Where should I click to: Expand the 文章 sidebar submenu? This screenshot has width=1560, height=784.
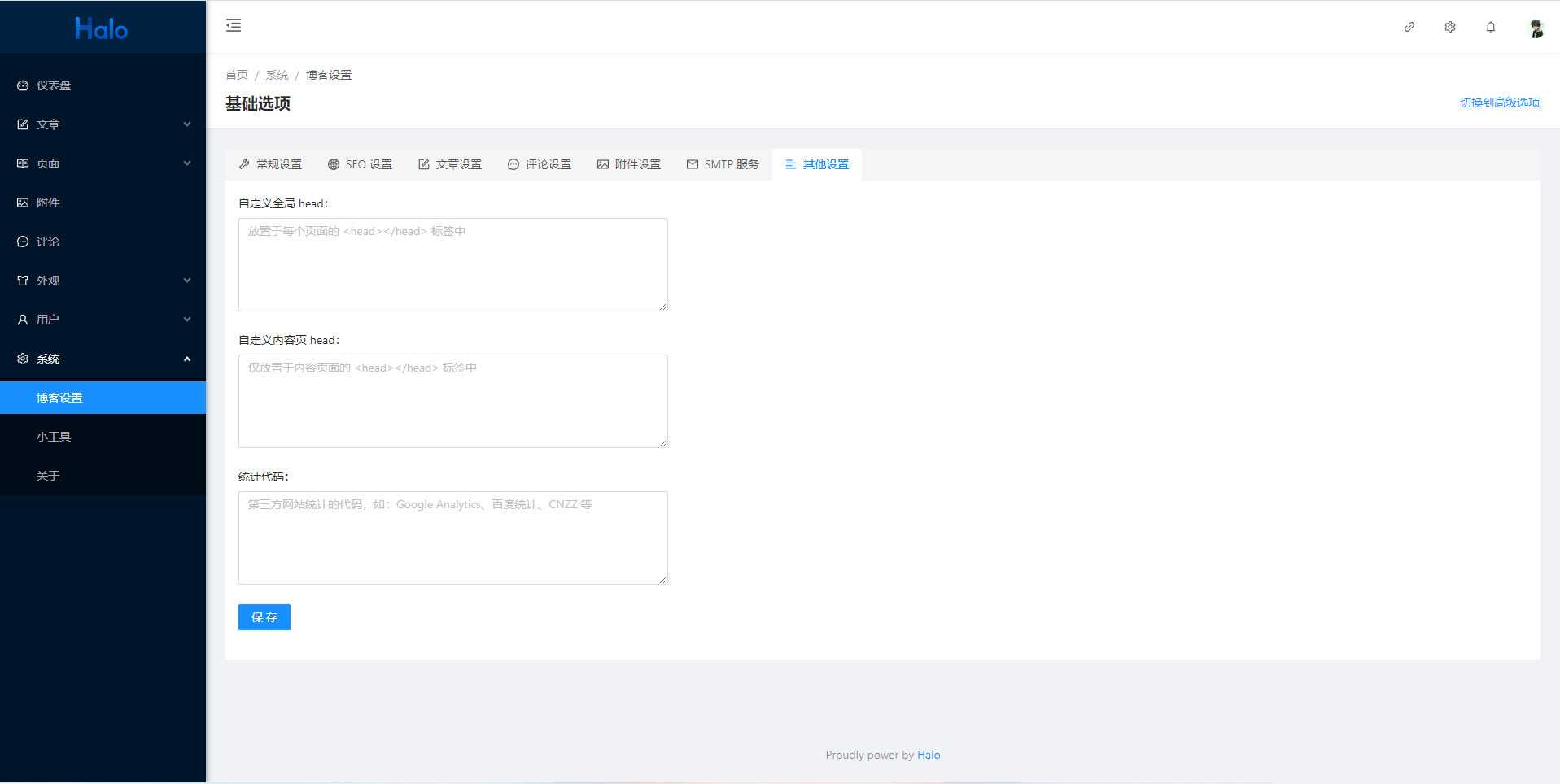pos(103,124)
